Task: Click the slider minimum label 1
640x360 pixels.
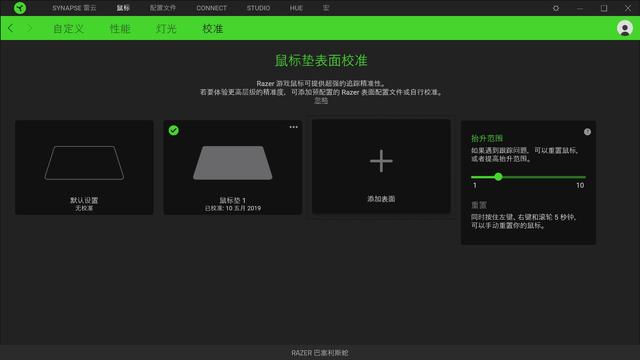Action: (475, 186)
